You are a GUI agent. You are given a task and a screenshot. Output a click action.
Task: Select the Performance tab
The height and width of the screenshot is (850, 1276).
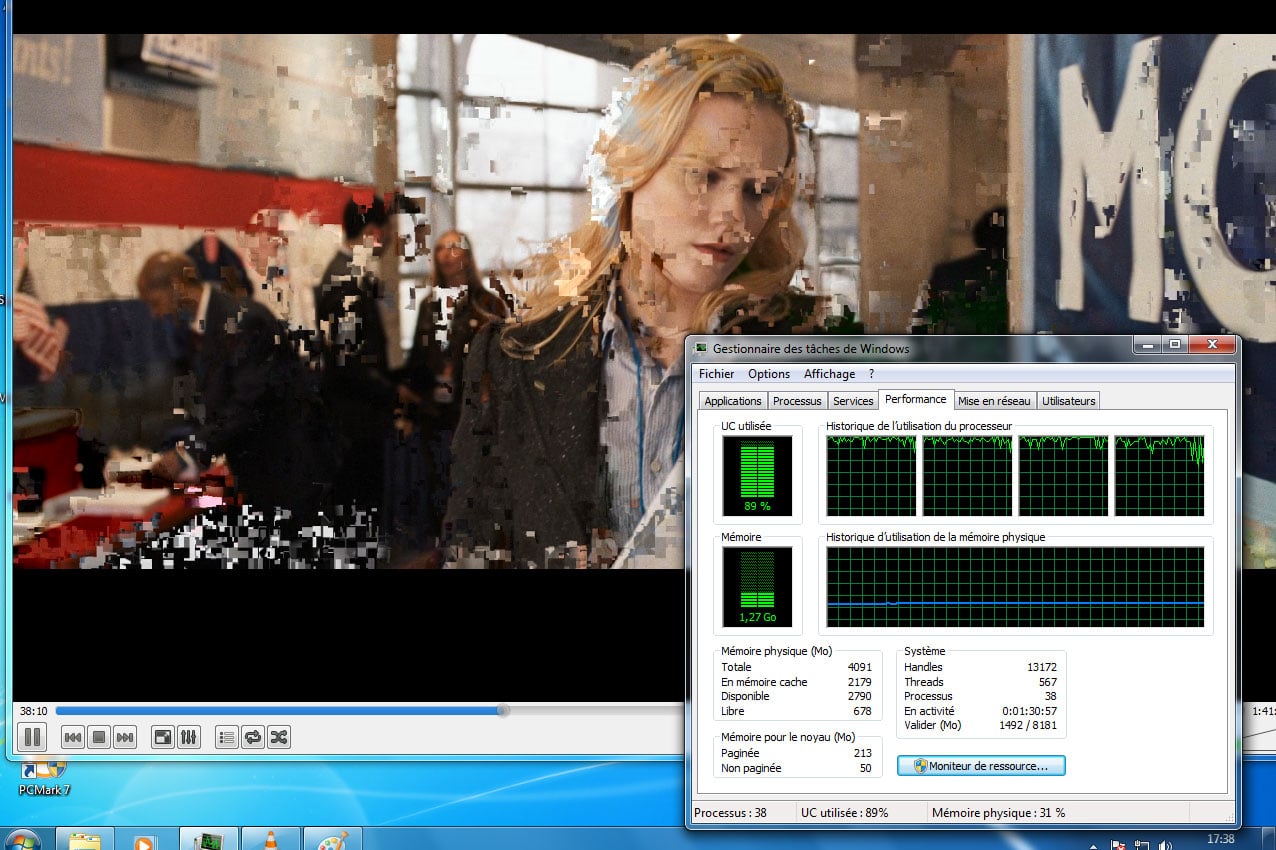coord(916,400)
